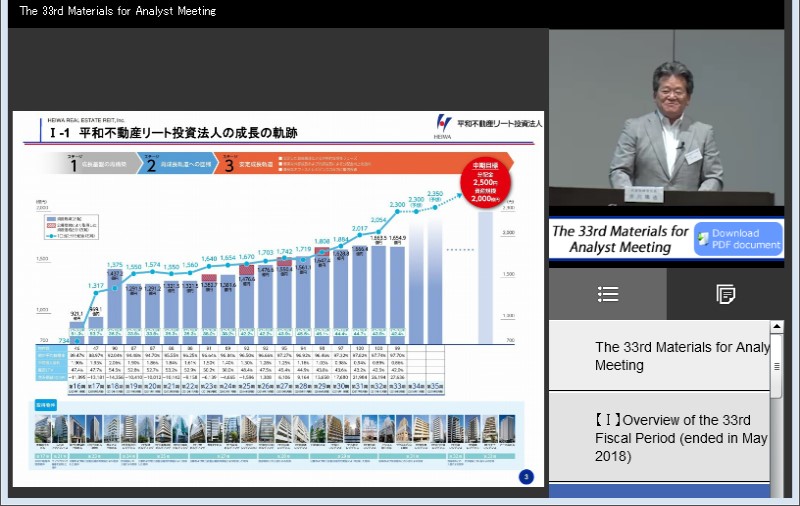Click the PDF icon in the download button
The width and height of the screenshot is (800, 506).
[704, 239]
